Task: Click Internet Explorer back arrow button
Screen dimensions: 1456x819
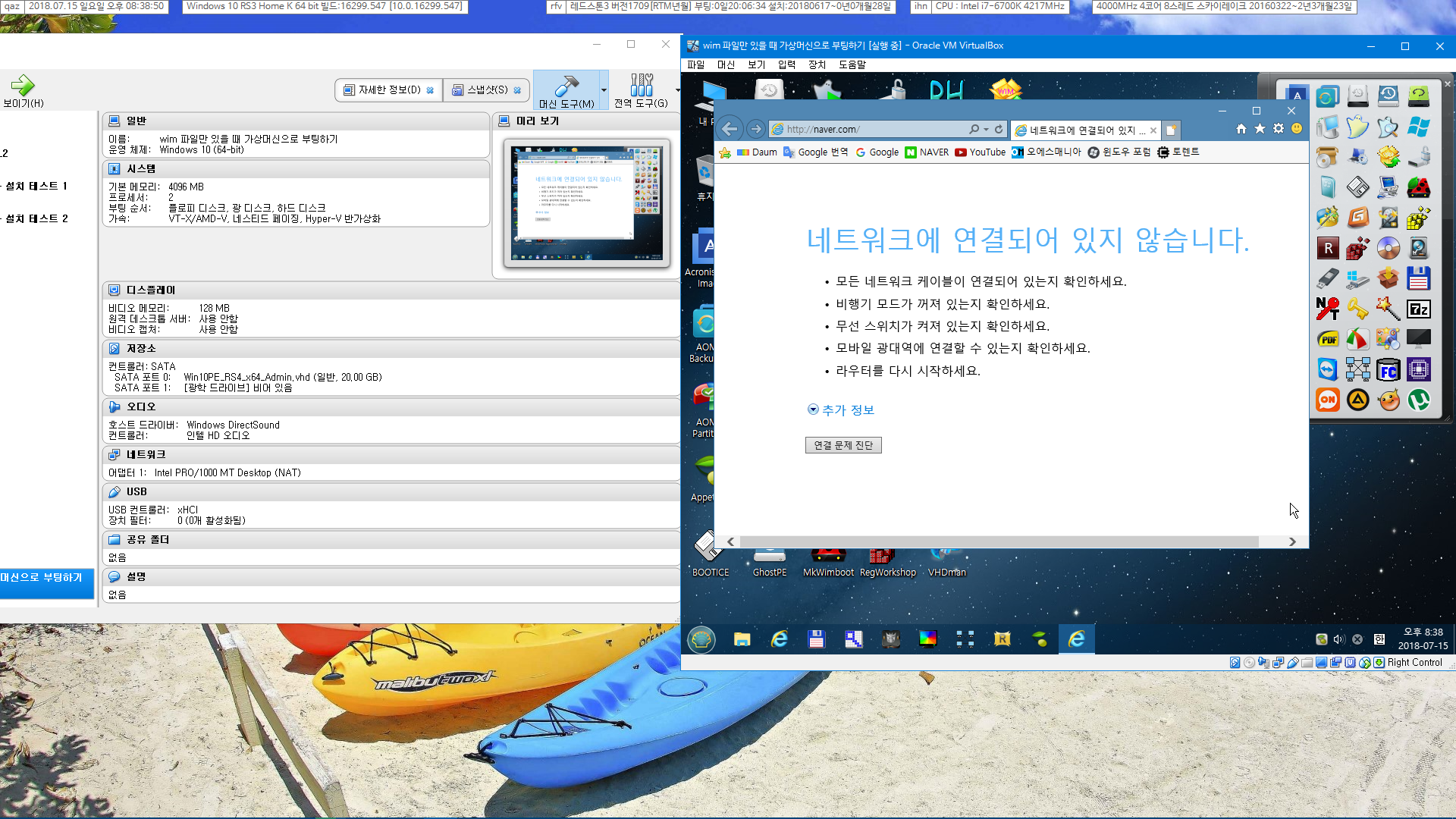Action: pyautogui.click(x=730, y=129)
